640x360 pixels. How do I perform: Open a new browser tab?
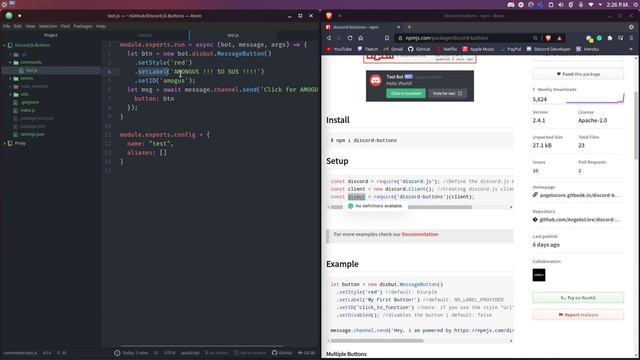(x=409, y=27)
